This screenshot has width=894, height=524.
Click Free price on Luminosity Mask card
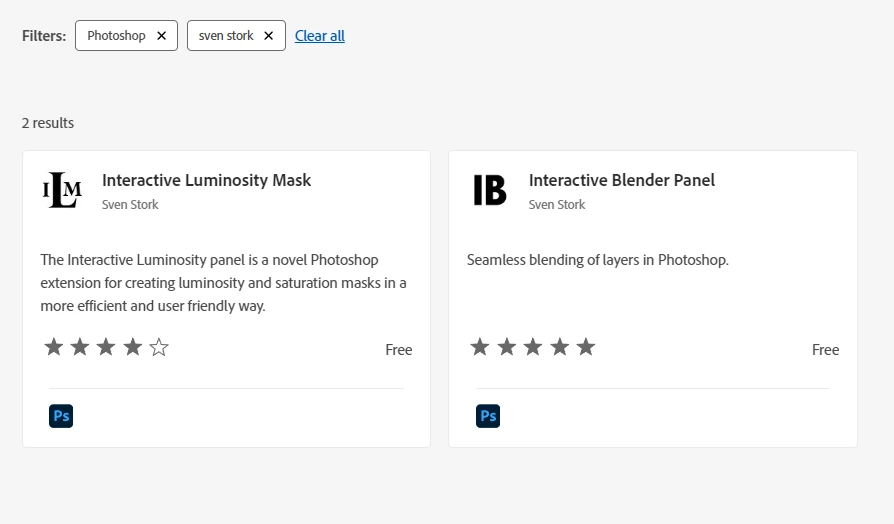[399, 350]
